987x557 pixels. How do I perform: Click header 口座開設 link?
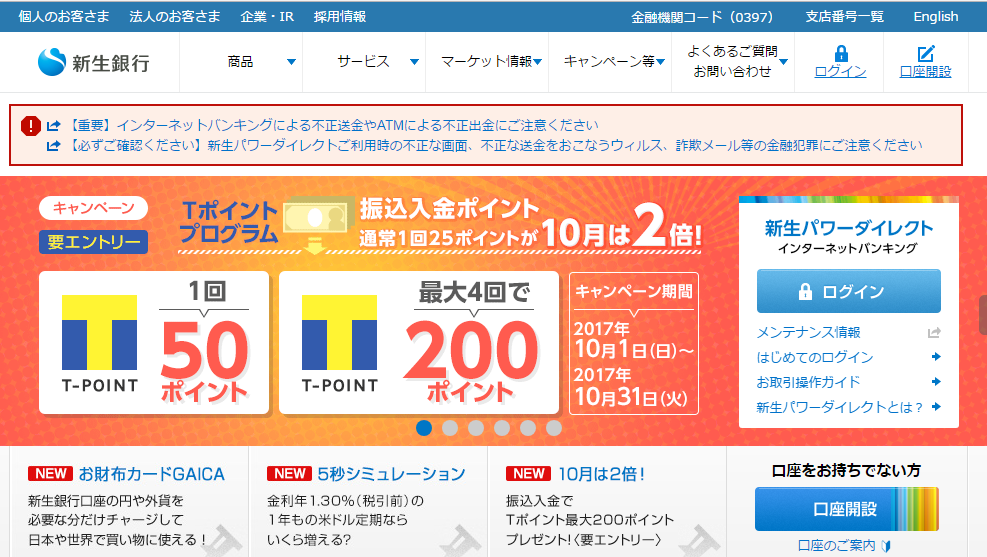click(x=925, y=72)
